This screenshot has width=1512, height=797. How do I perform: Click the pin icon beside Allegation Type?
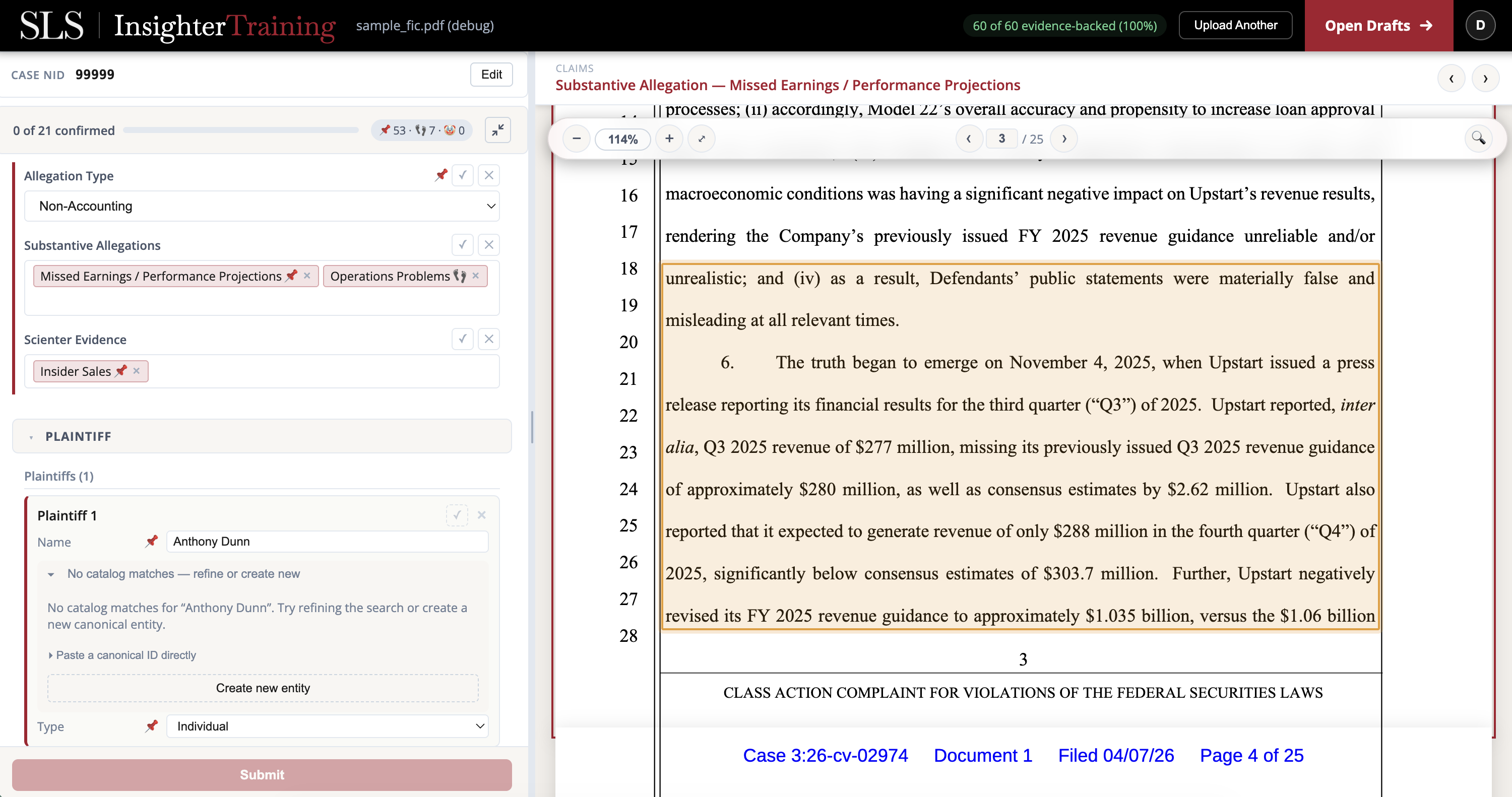(x=441, y=175)
